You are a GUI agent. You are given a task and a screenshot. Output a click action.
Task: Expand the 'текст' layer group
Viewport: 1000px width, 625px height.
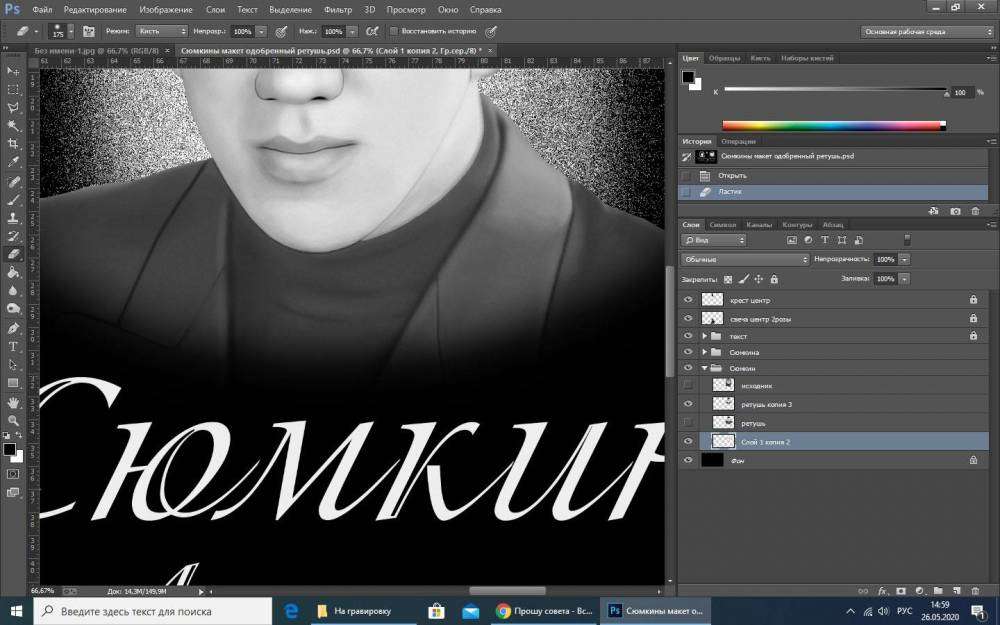point(704,336)
